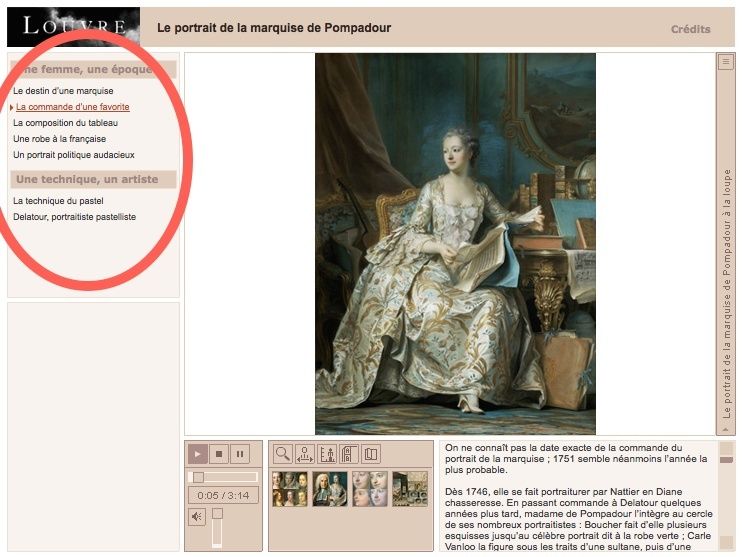Click the commentary paragraph beginning "Dès 1746"
742x557 pixels.
pyautogui.click(x=578, y=519)
